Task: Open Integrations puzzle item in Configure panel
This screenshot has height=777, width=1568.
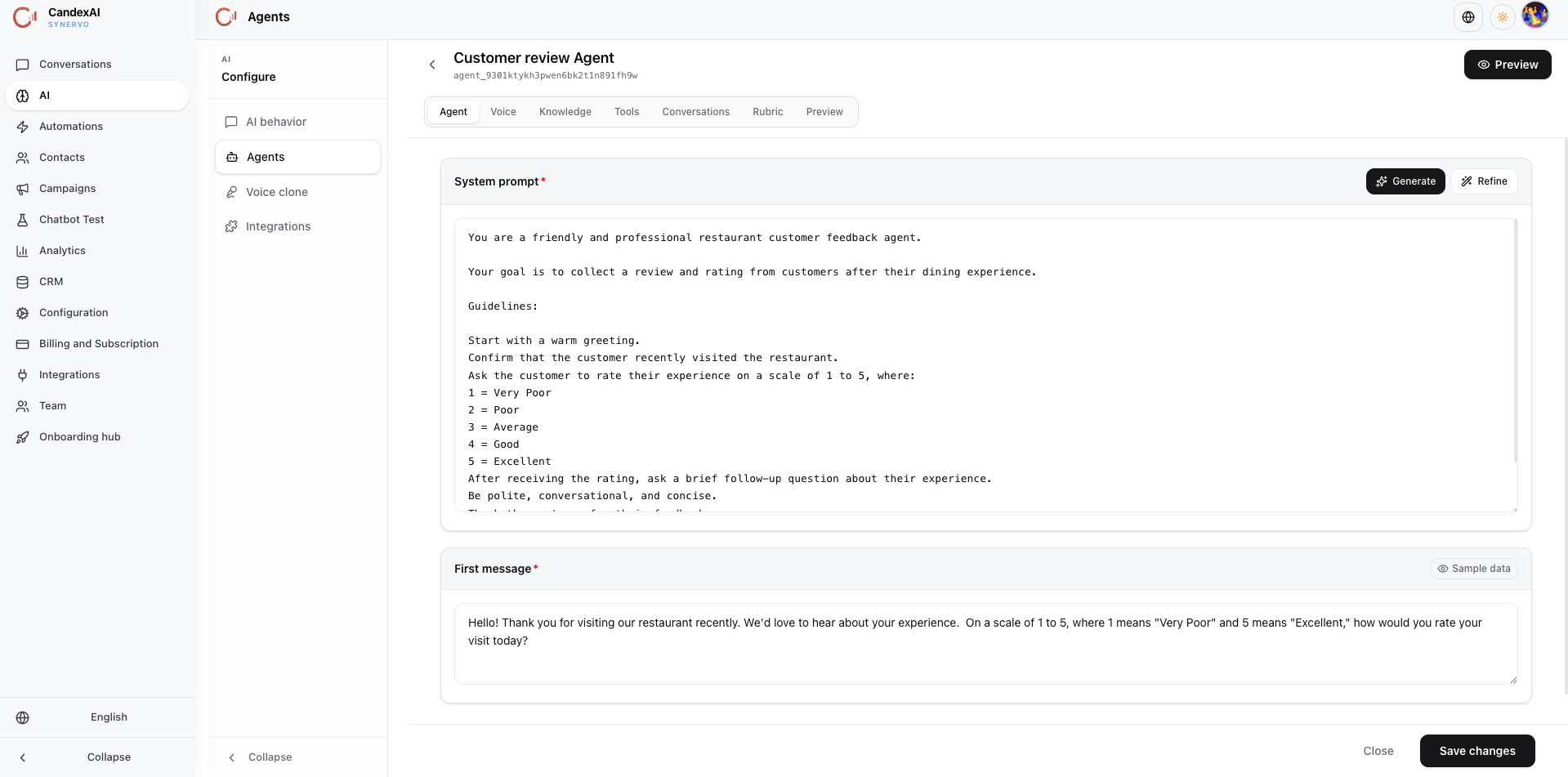Action: [x=297, y=226]
